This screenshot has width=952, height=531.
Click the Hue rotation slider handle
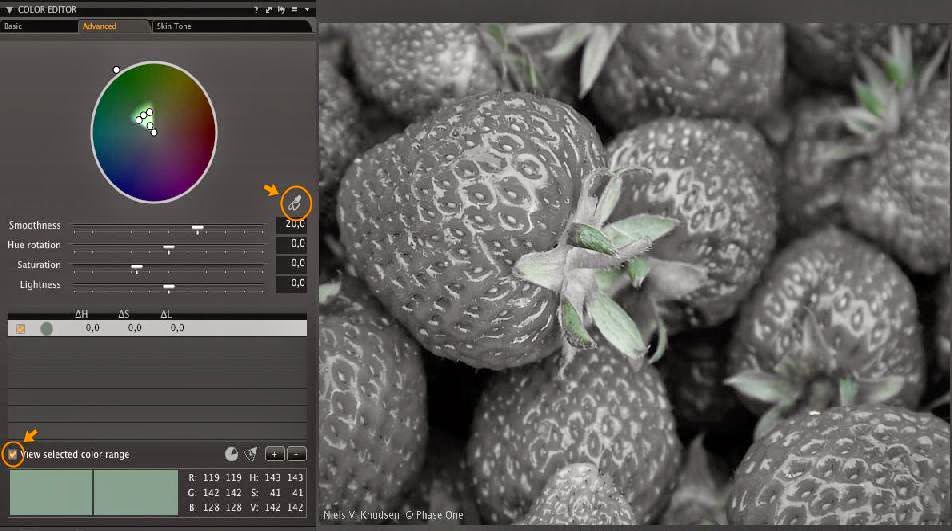tap(169, 249)
